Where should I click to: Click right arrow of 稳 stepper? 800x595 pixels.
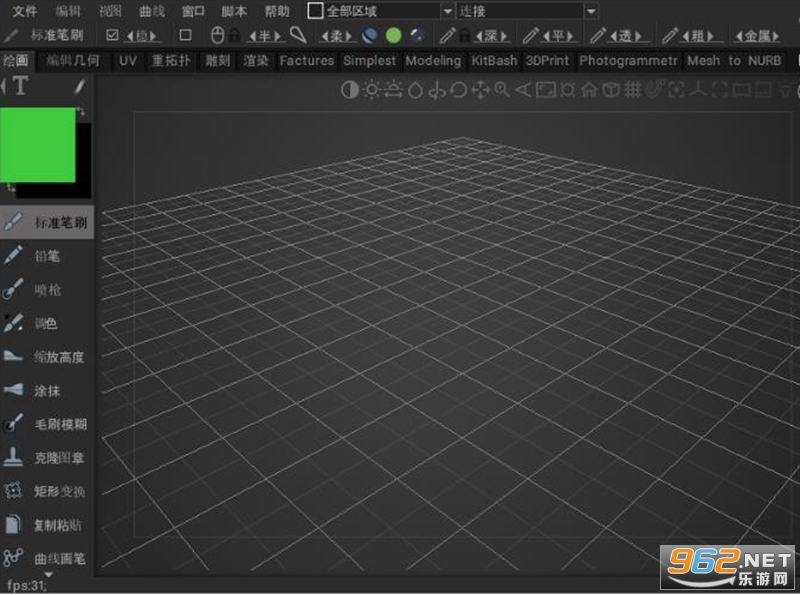(x=153, y=36)
